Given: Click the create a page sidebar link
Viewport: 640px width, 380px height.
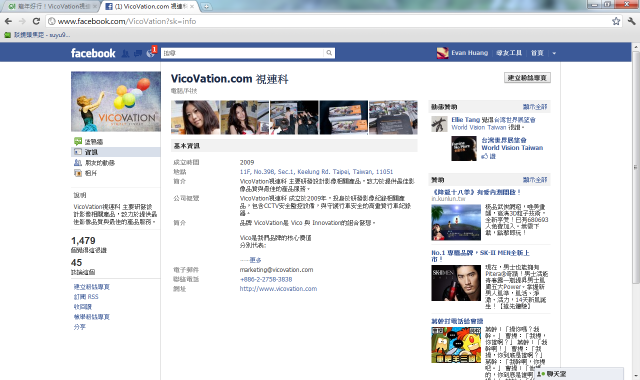Looking at the screenshot, I should click(x=91, y=287).
